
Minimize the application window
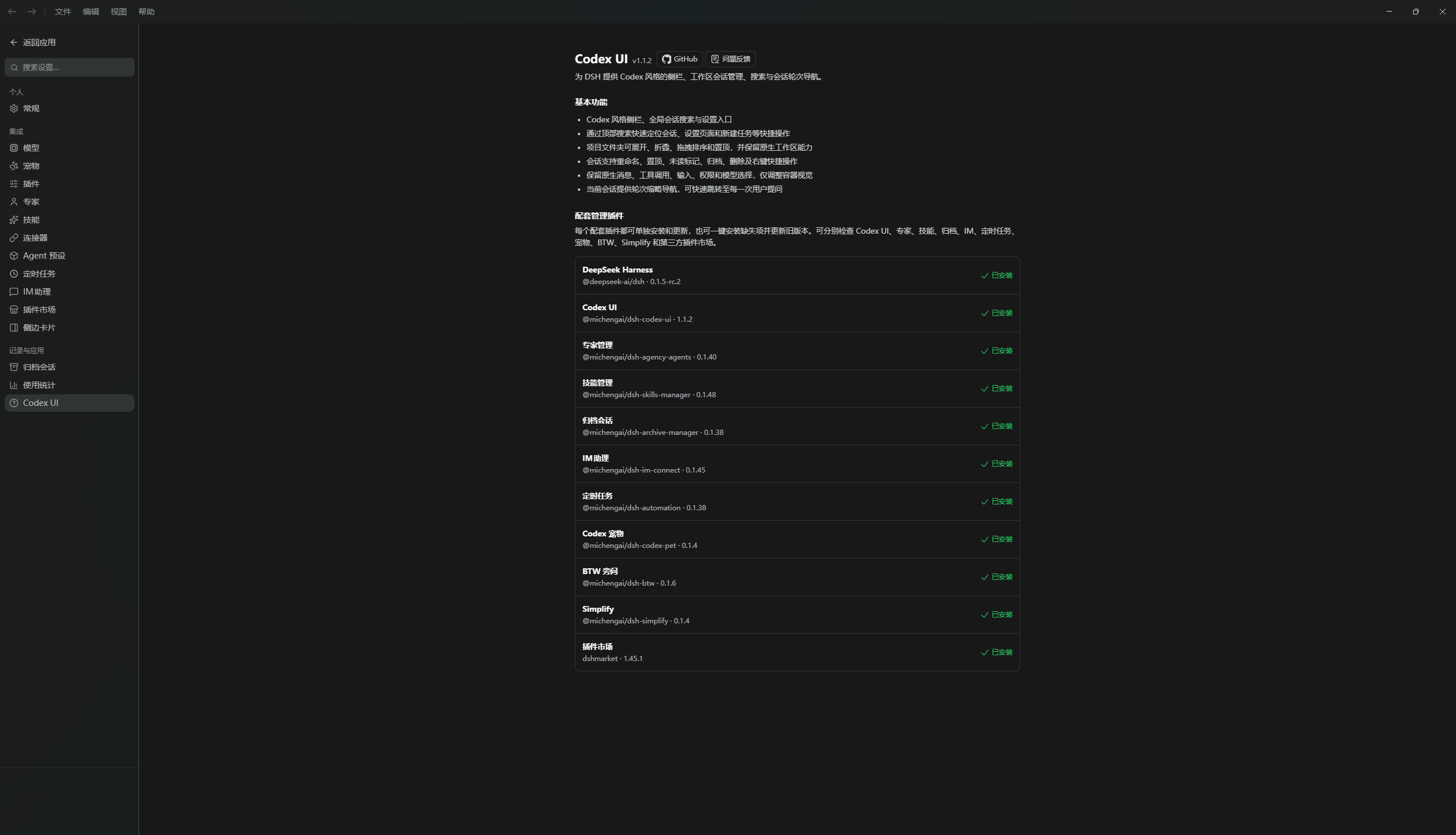pyautogui.click(x=1389, y=12)
